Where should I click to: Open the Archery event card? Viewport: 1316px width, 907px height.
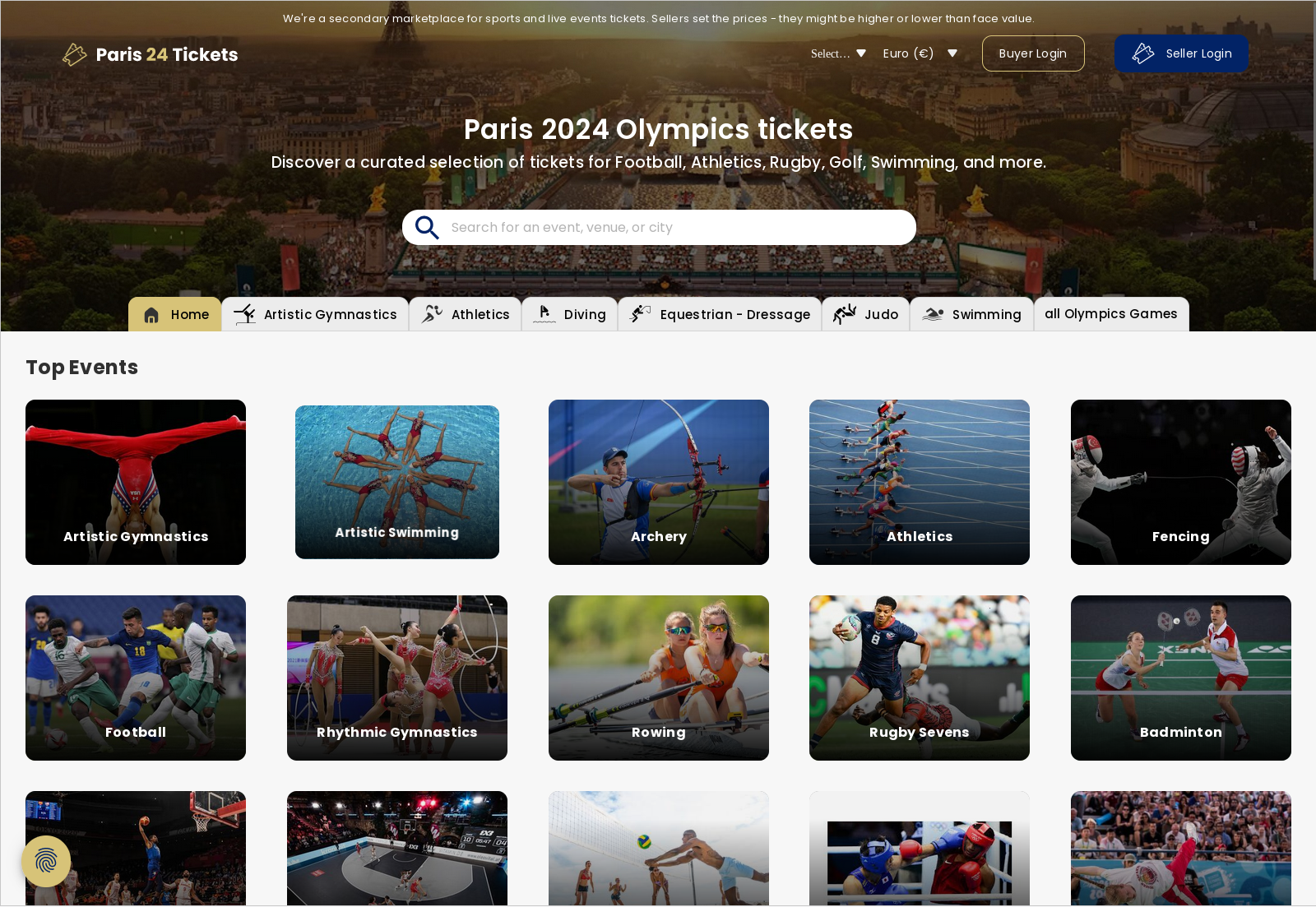point(659,482)
